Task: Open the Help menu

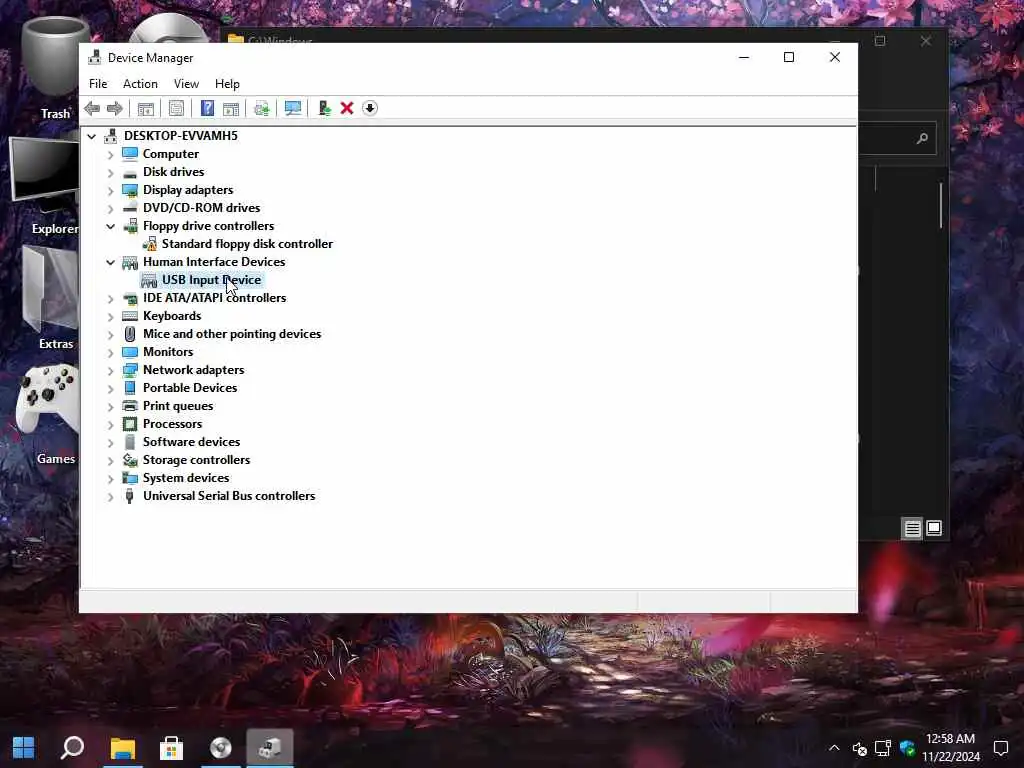Action: pyautogui.click(x=227, y=84)
